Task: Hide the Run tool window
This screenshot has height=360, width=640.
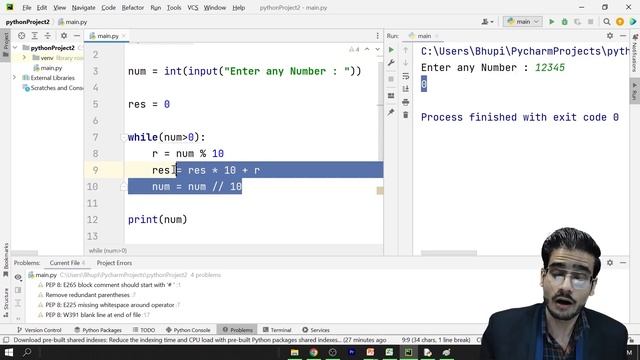Action: (x=623, y=36)
